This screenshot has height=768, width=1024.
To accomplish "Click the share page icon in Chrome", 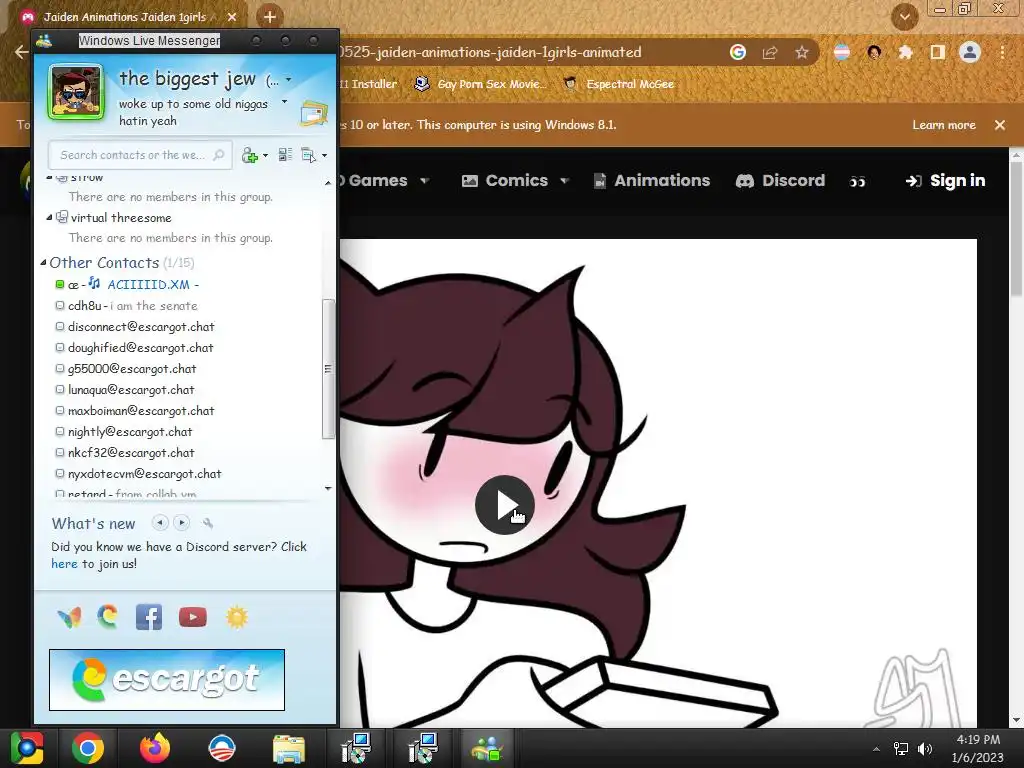I will pyautogui.click(x=770, y=52).
